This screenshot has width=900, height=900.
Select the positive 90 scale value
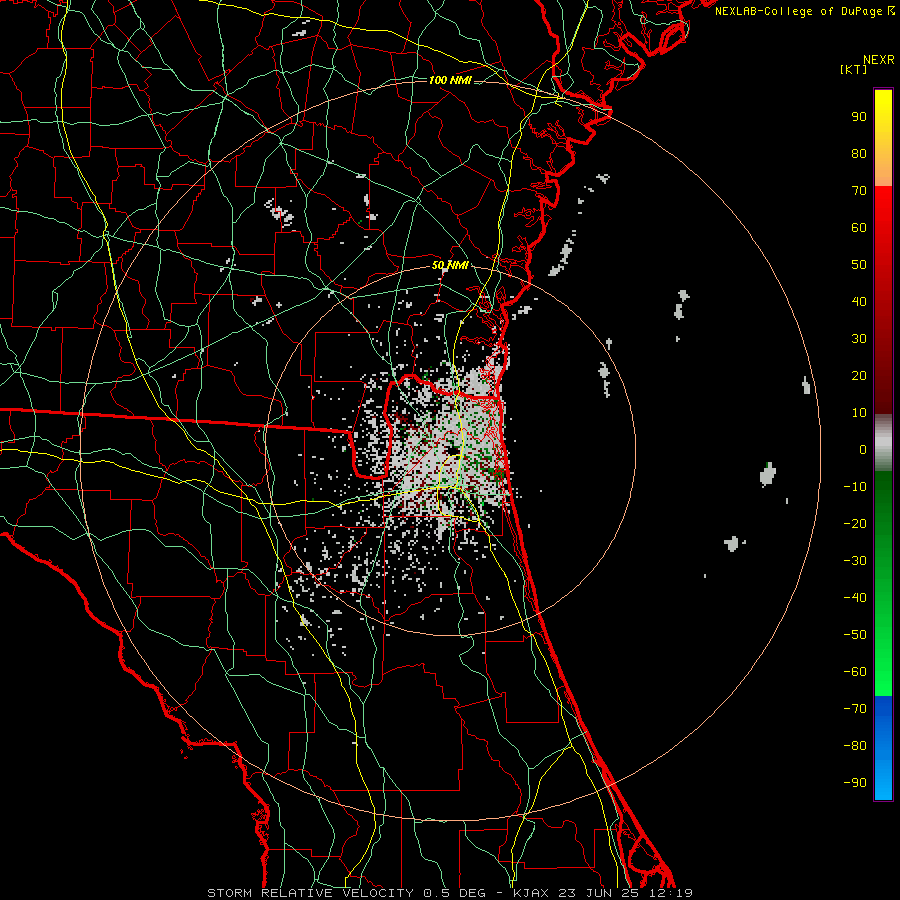tap(859, 117)
